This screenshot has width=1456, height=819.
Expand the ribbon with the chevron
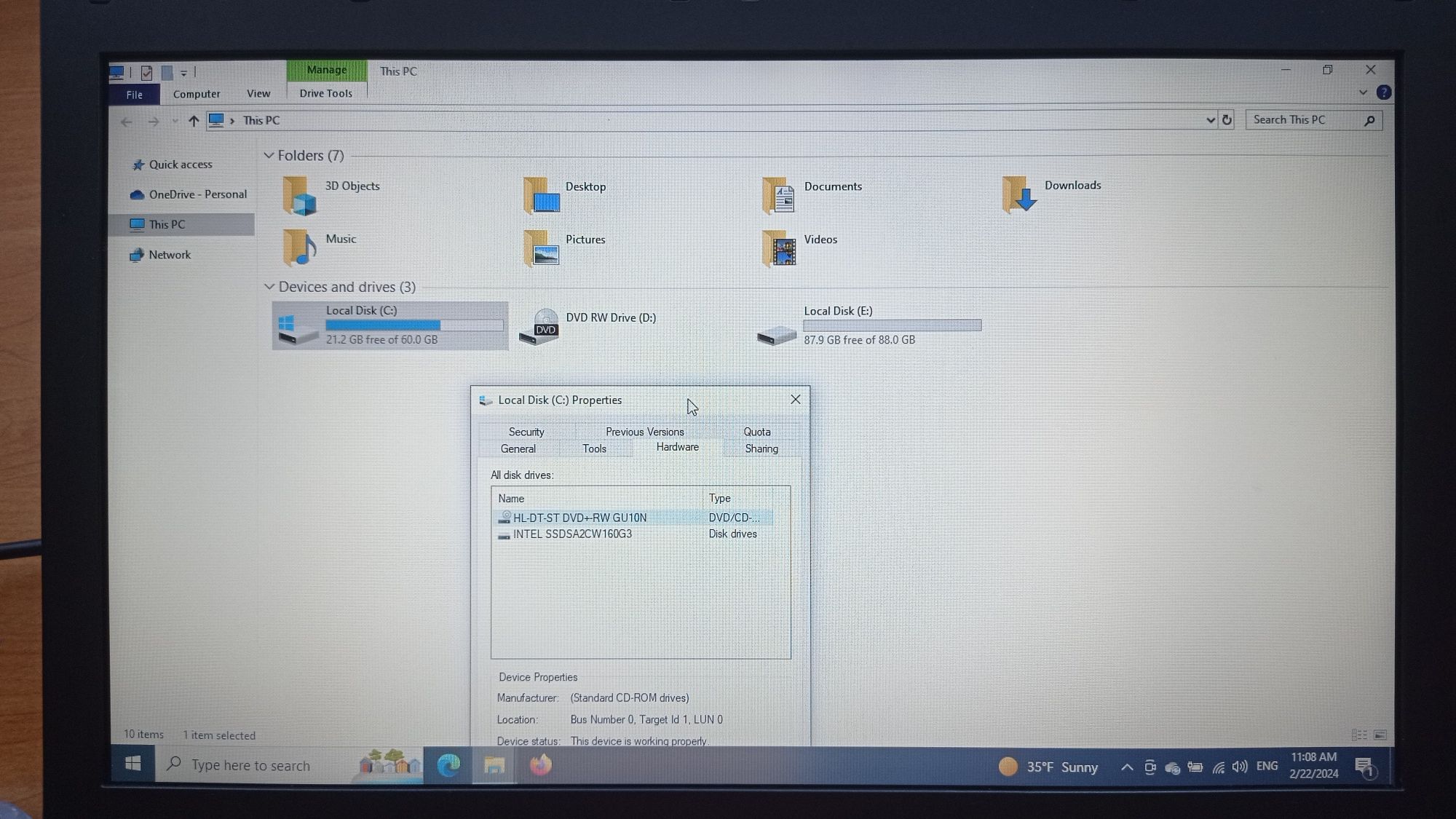pyautogui.click(x=1363, y=92)
